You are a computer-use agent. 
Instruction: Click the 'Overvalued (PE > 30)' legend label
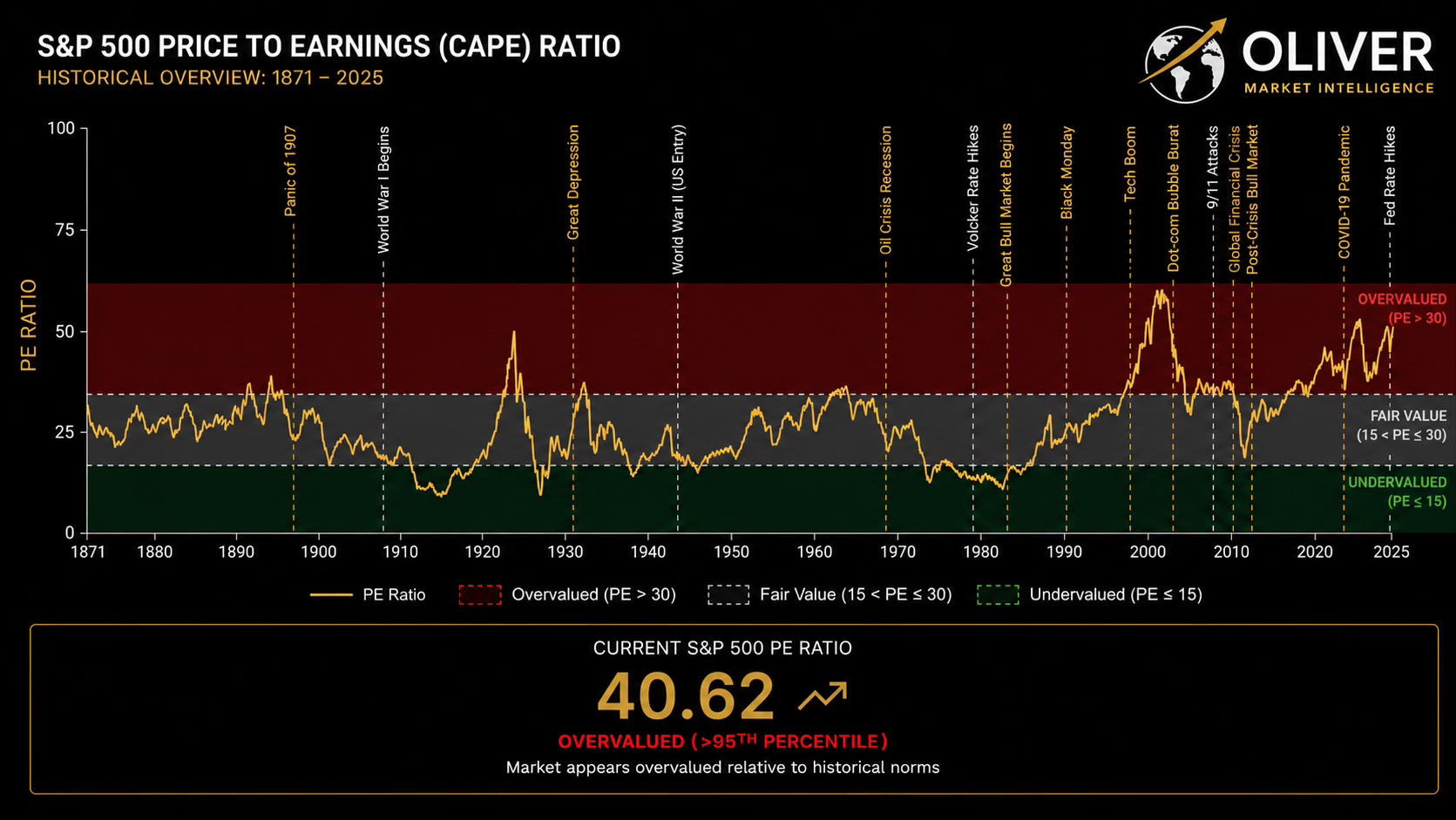594,595
